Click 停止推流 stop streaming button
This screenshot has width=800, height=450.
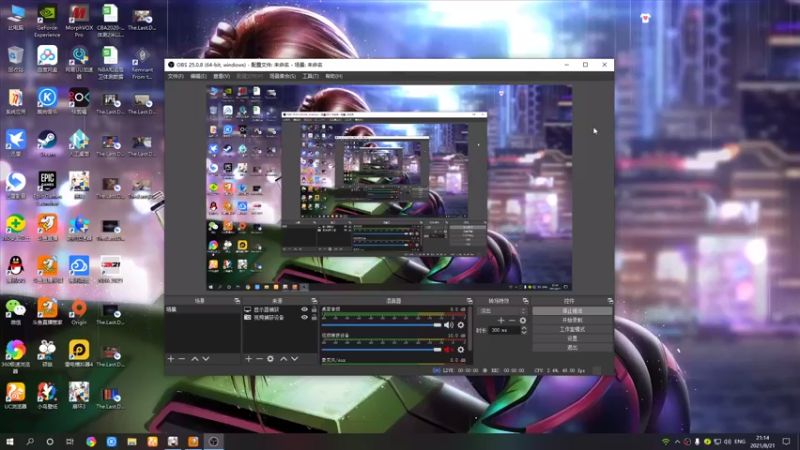pyautogui.click(x=572, y=311)
